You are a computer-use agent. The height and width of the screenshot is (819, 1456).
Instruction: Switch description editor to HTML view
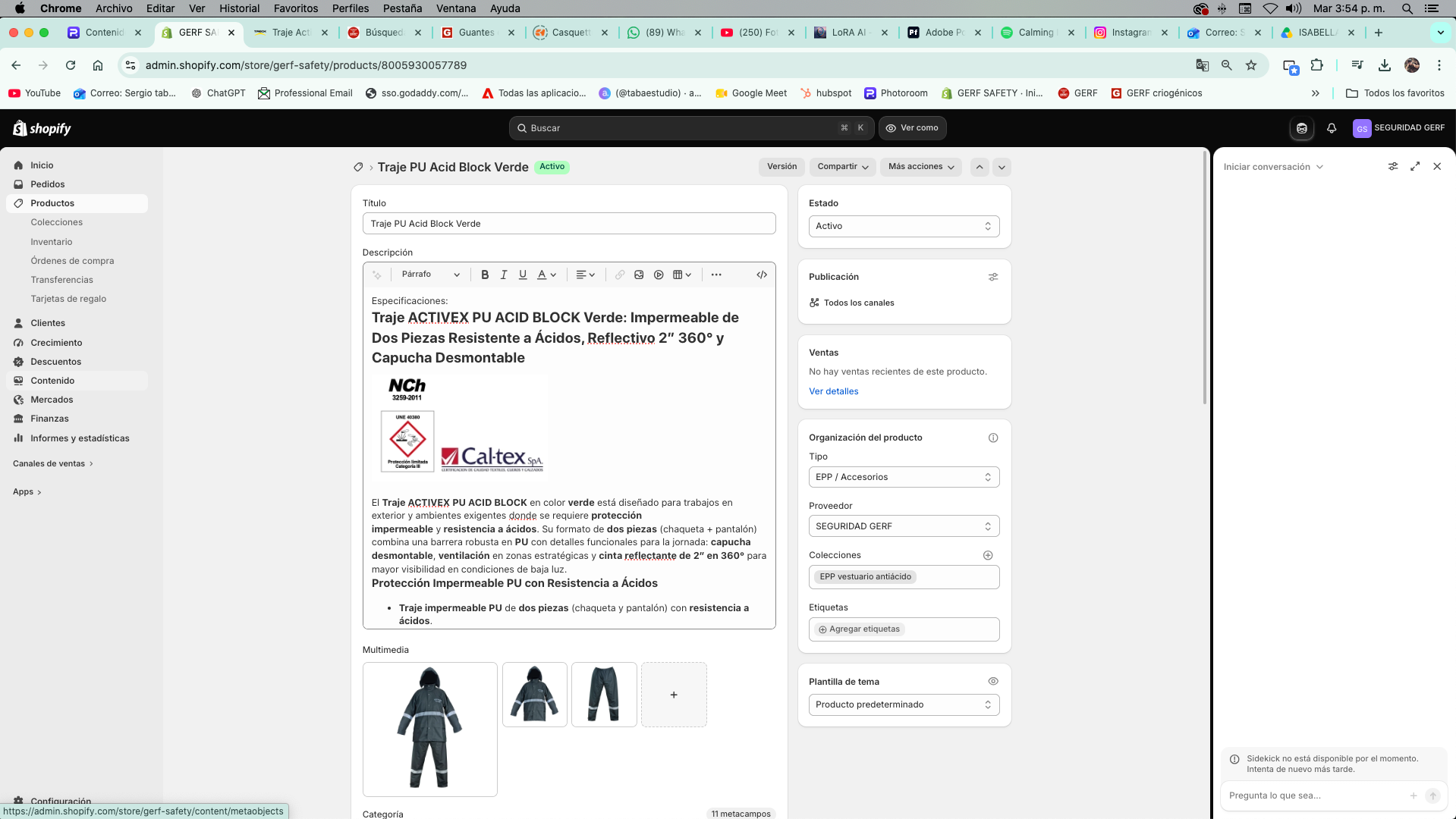[762, 275]
